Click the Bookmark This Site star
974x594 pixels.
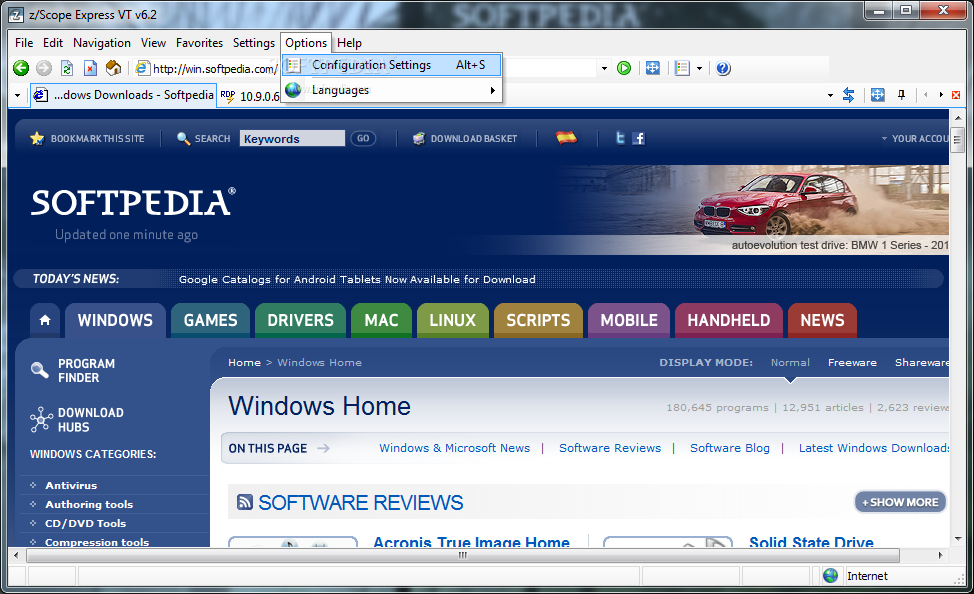click(37, 138)
